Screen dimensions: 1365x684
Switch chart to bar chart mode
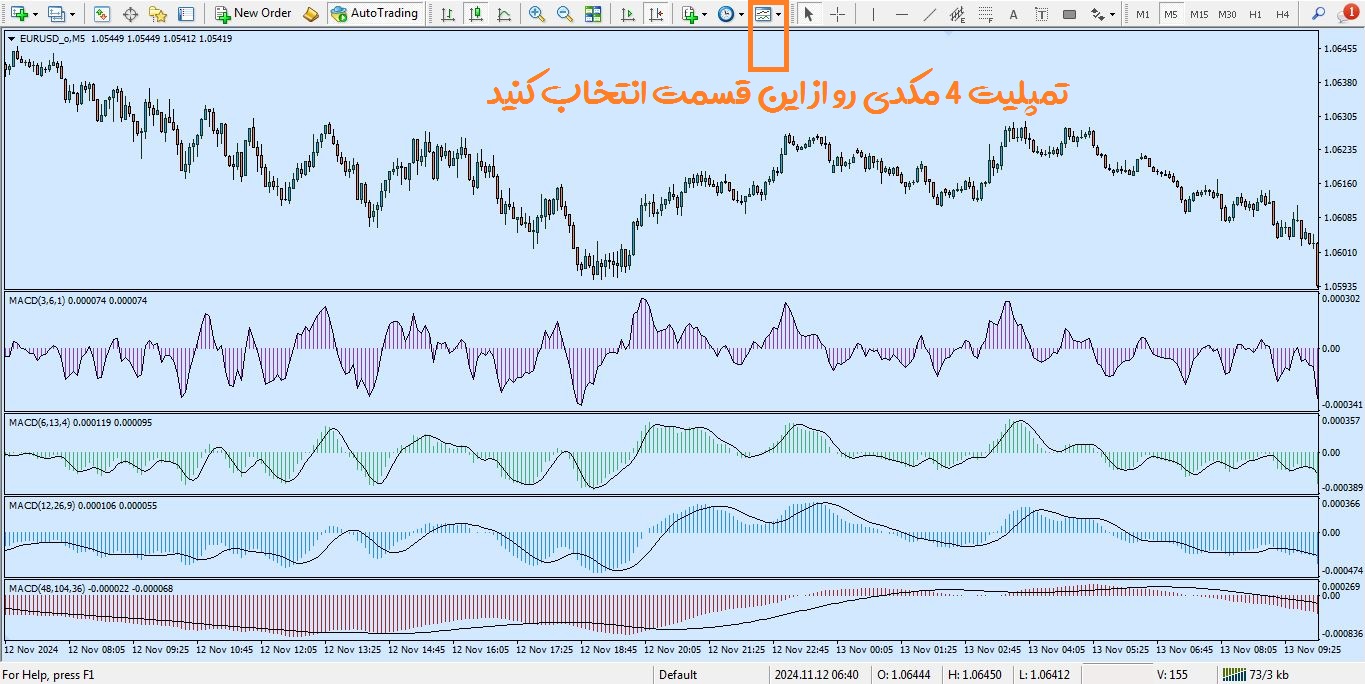[447, 14]
